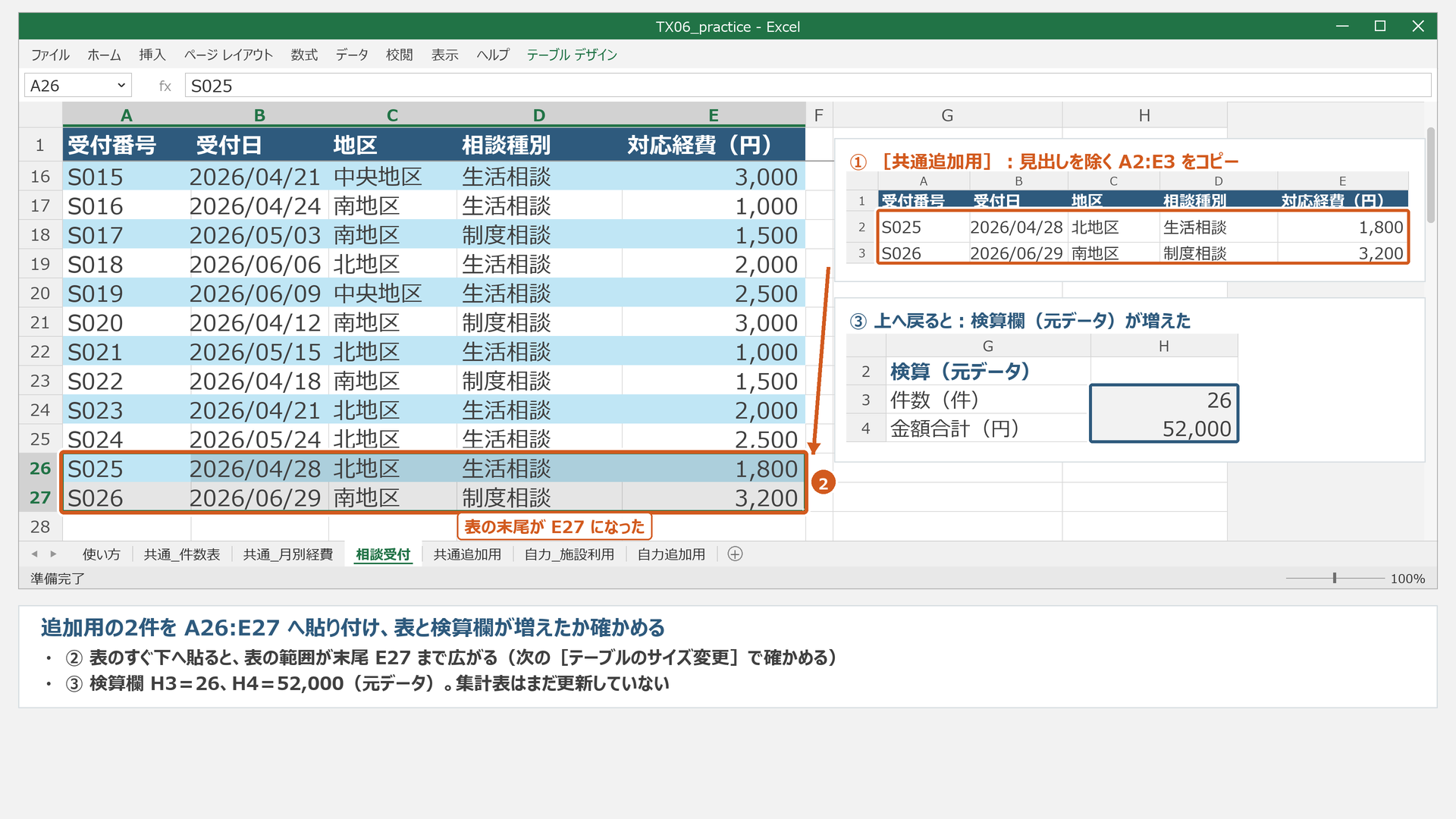
Task: Open the 挿入 ribbon tab
Action: coord(152,55)
